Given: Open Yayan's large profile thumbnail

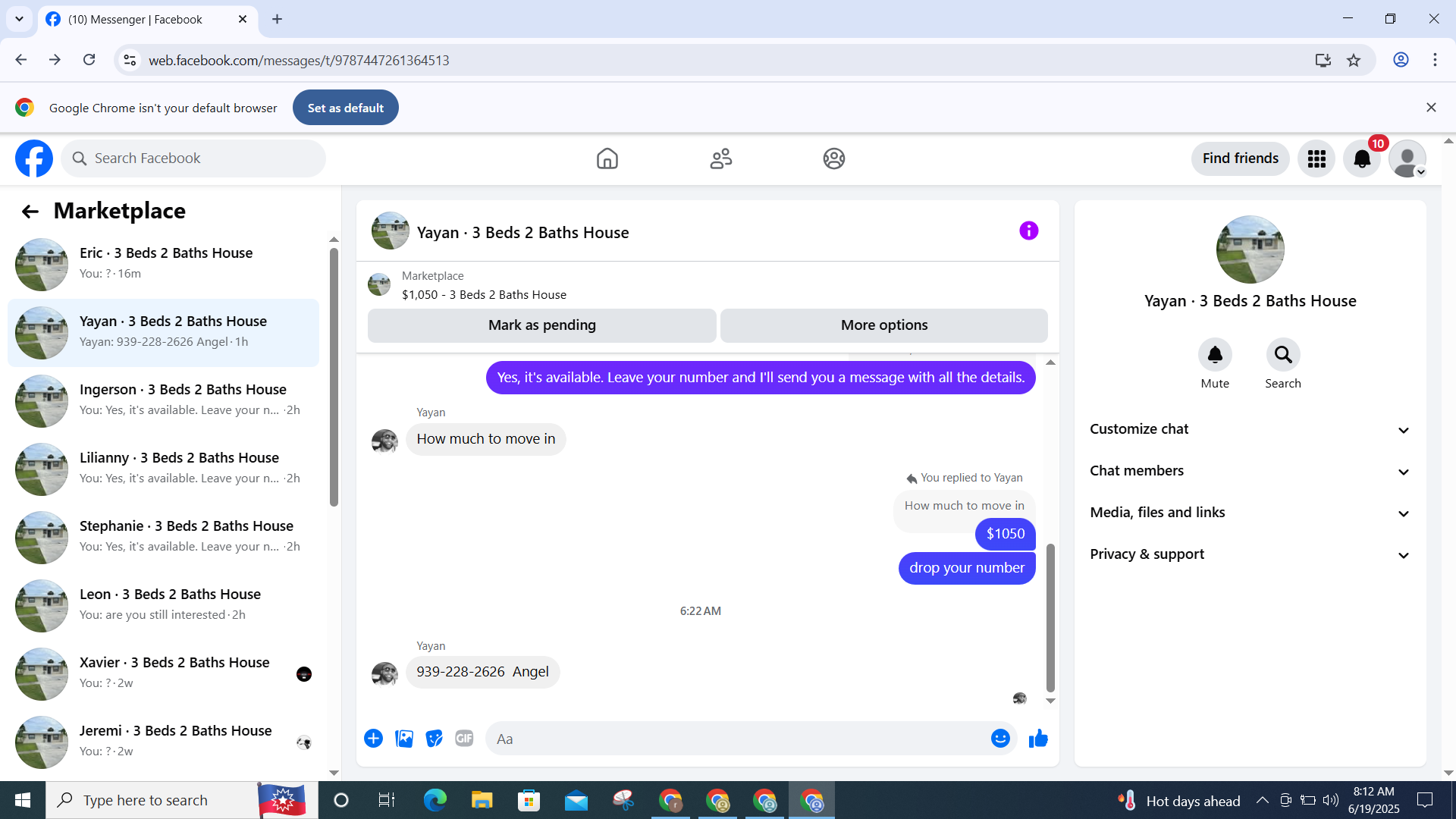Looking at the screenshot, I should pos(1250,249).
